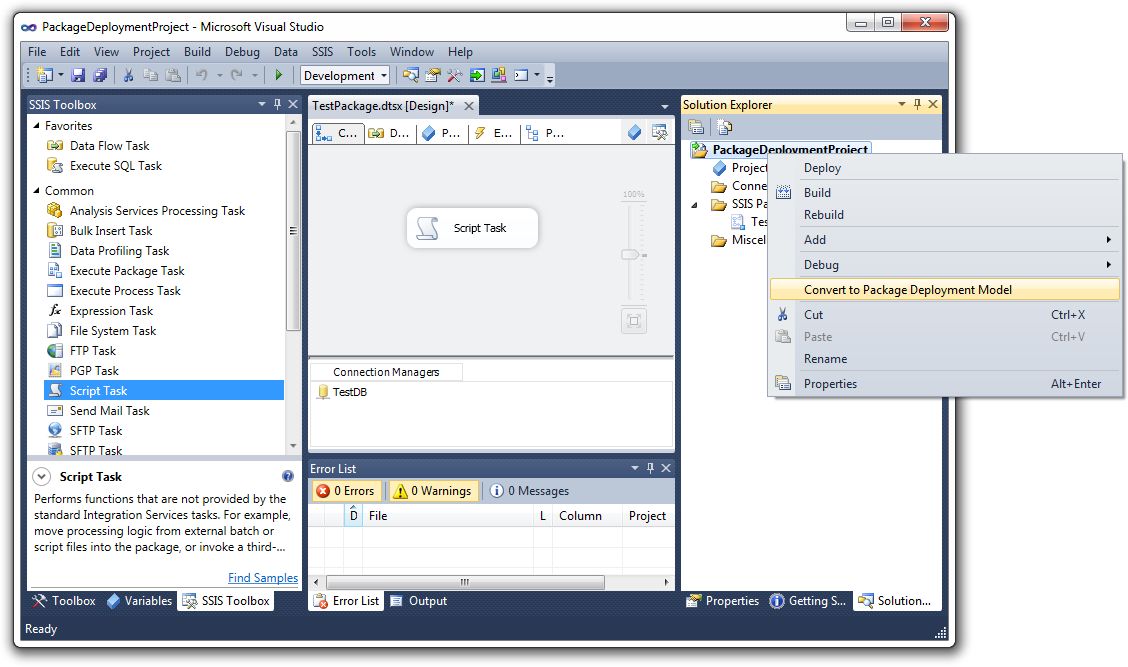The width and height of the screenshot is (1128, 667).
Task: Click the canvas zoom slider handle
Action: click(632, 255)
